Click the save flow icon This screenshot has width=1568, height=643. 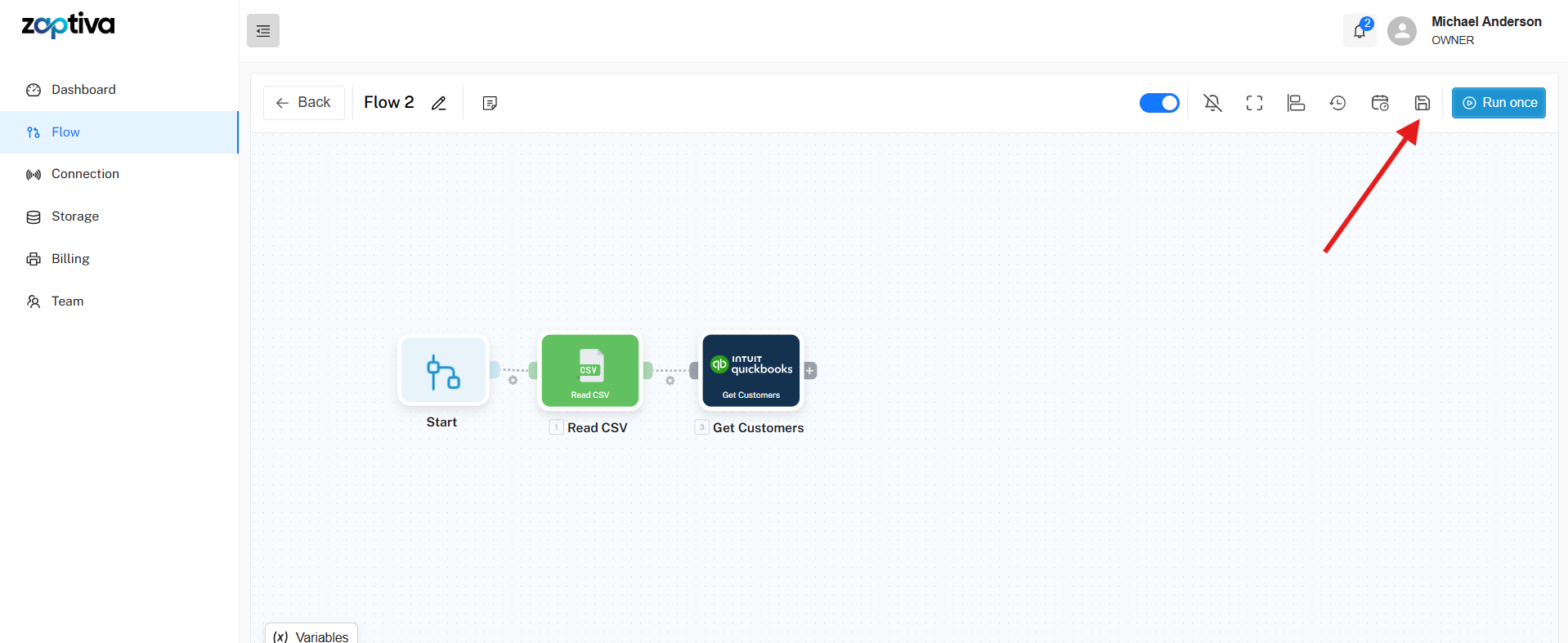[1422, 103]
